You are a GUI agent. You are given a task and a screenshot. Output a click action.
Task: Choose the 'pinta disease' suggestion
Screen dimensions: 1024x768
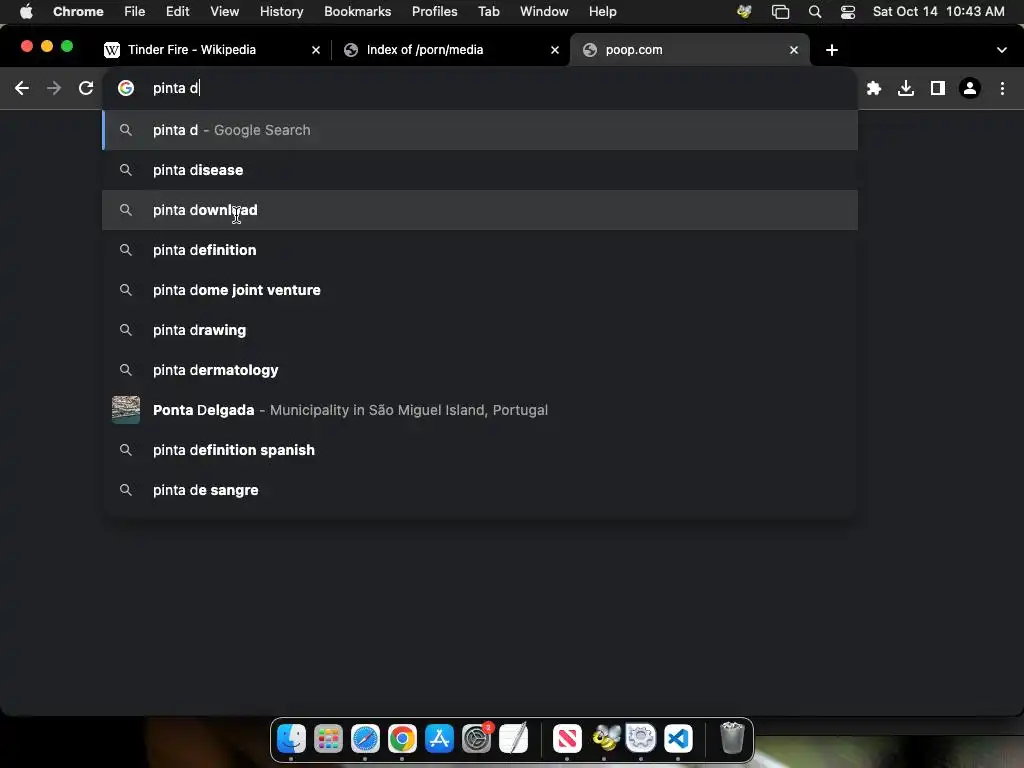coord(480,170)
